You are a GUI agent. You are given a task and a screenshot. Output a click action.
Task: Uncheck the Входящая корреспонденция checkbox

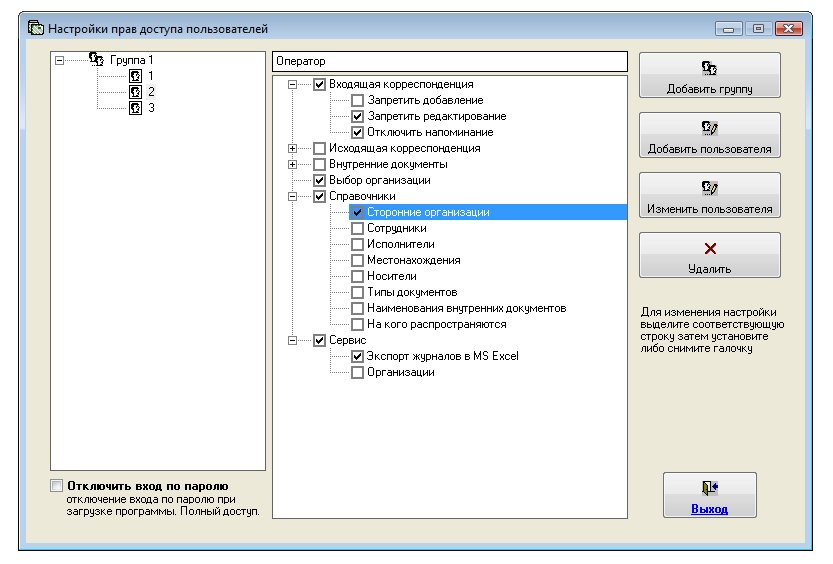pos(319,84)
